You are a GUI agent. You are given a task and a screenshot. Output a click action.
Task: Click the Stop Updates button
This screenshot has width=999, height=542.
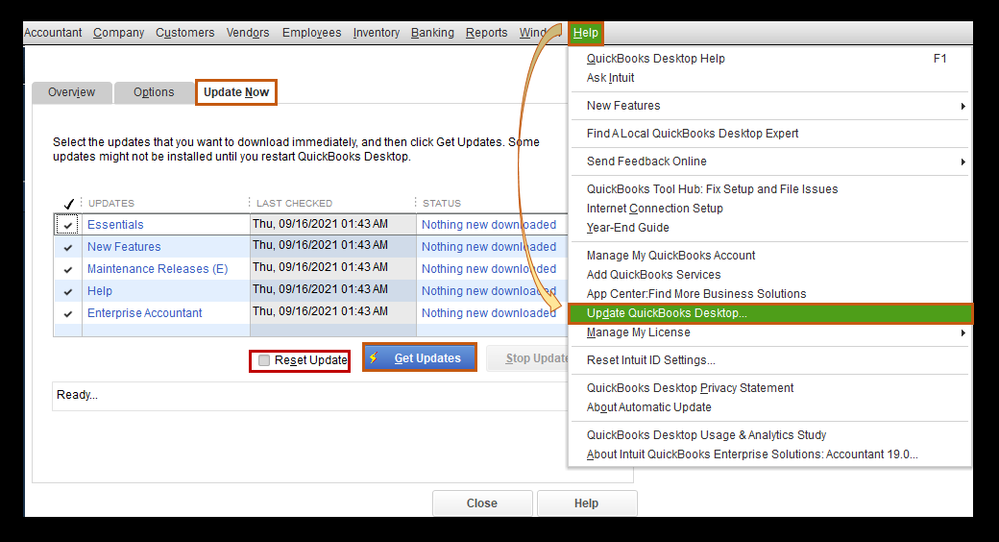pyautogui.click(x=528, y=359)
